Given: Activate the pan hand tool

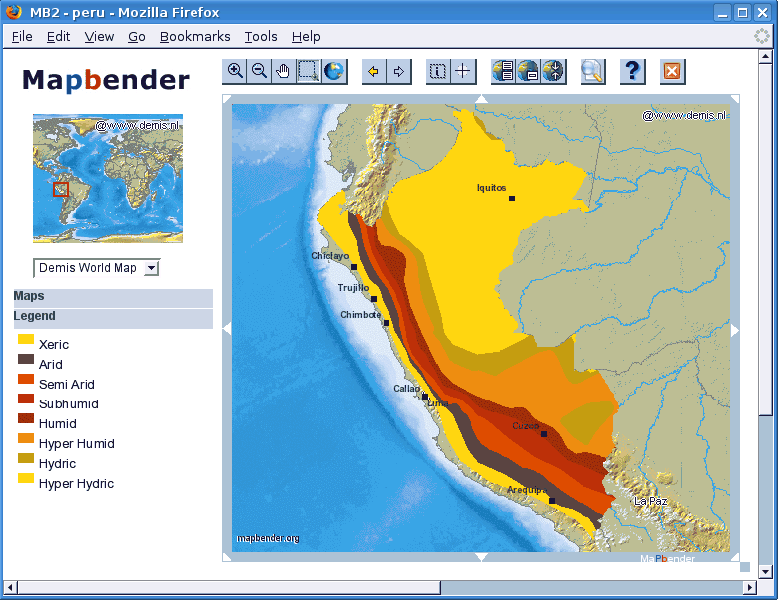Looking at the screenshot, I should tap(284, 71).
